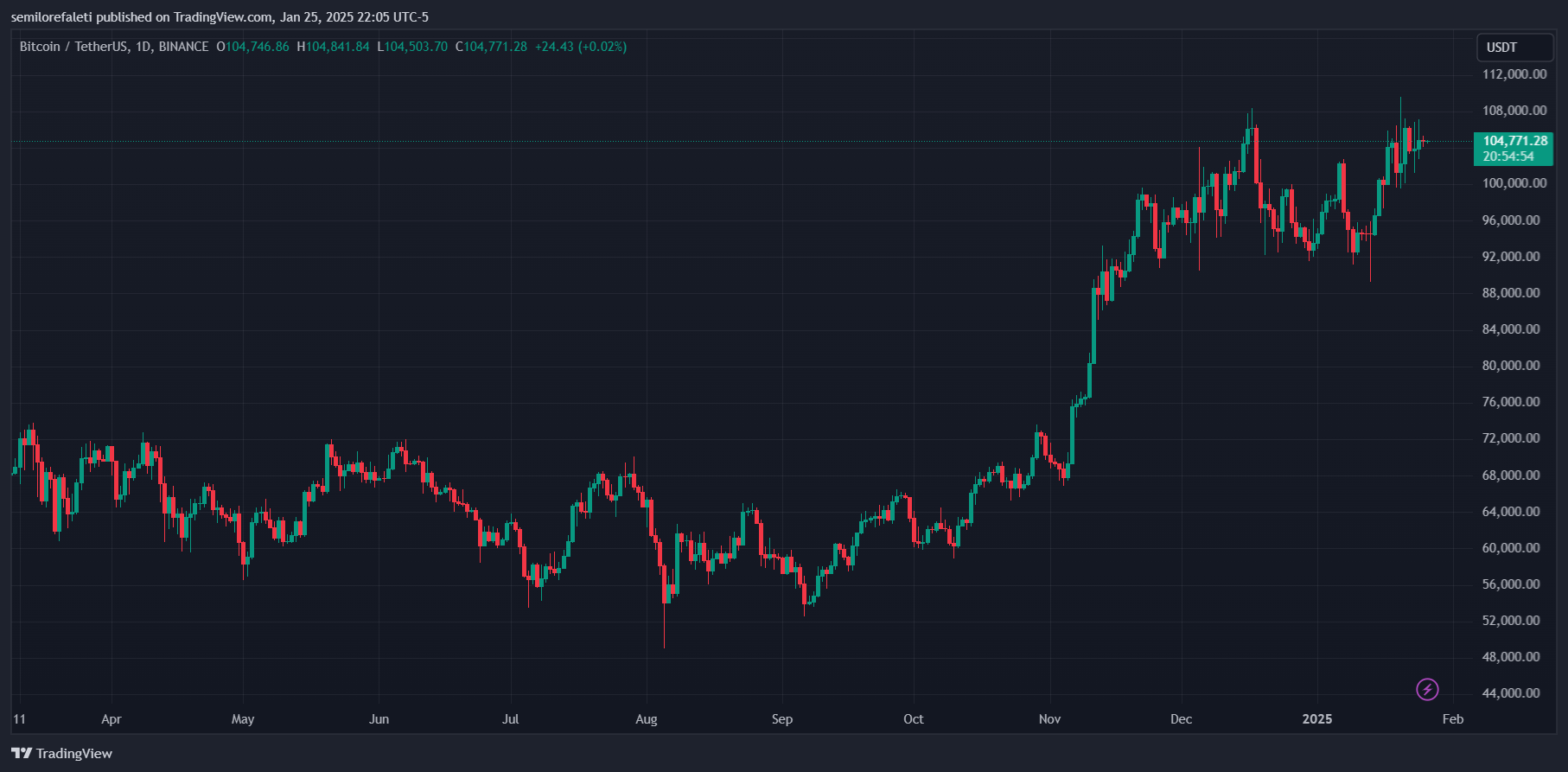
Task: Click the 76,000.00 price axis label
Action: pyautogui.click(x=1511, y=402)
